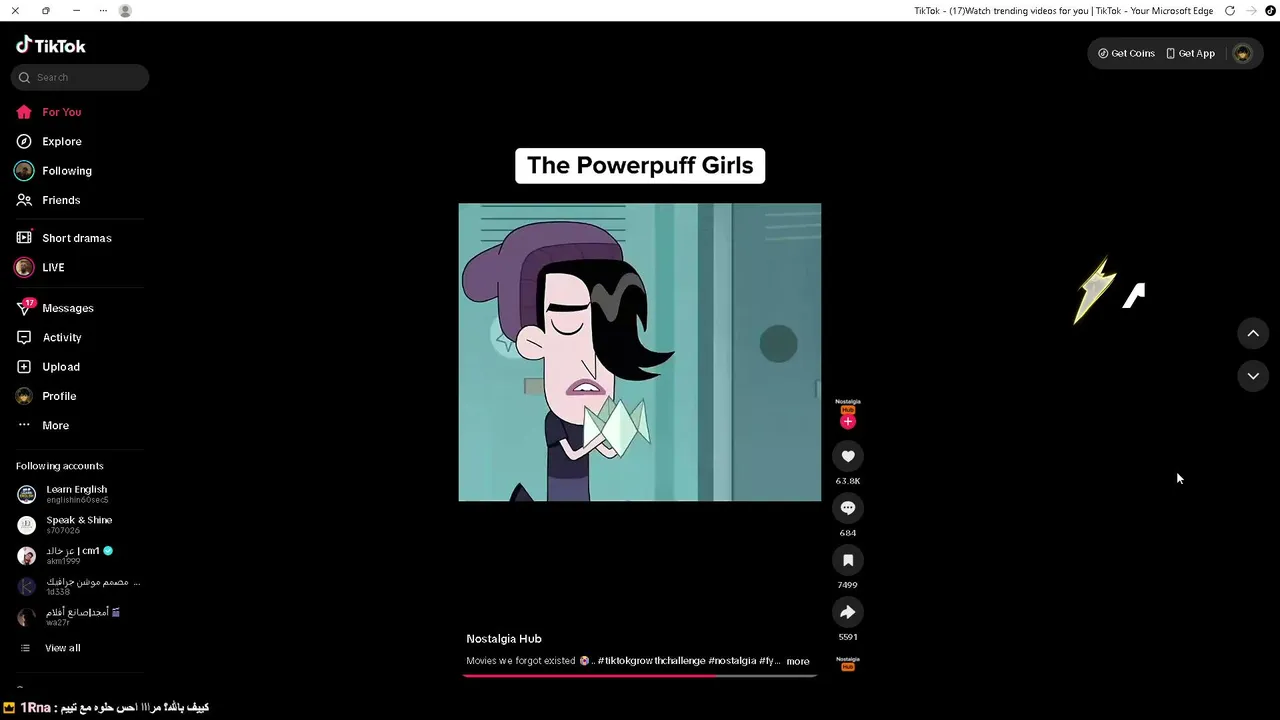The width and height of the screenshot is (1280, 720).
Task: Share the video with the arrow icon
Action: click(848, 612)
